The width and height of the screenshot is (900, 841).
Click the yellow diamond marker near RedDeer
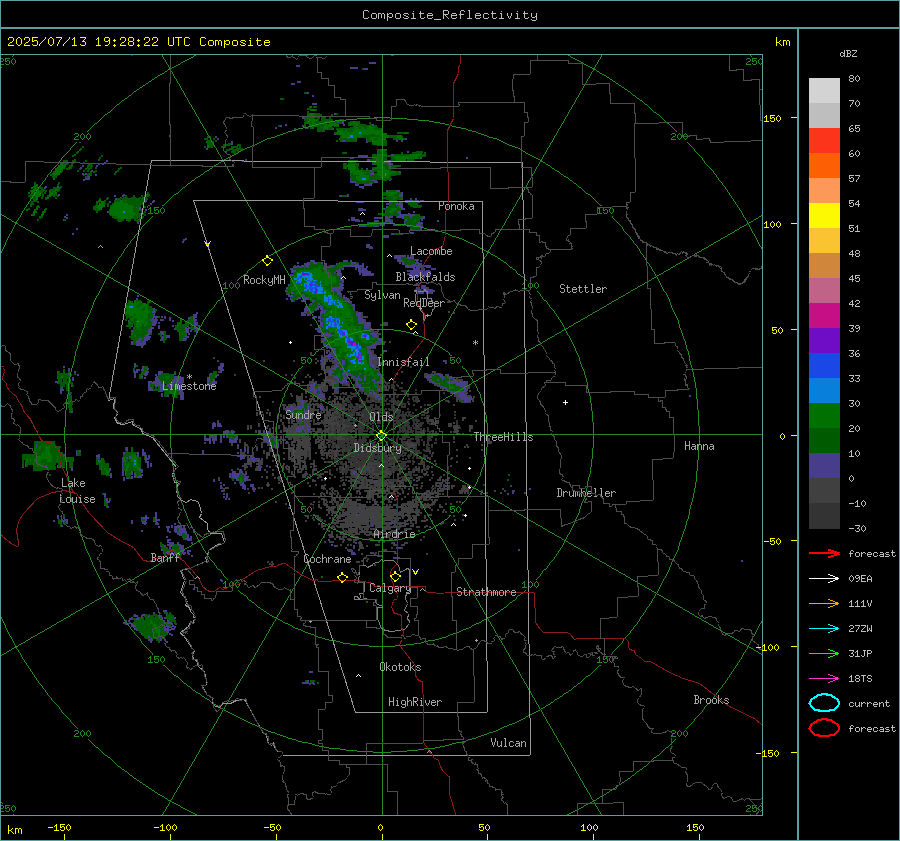[411, 325]
